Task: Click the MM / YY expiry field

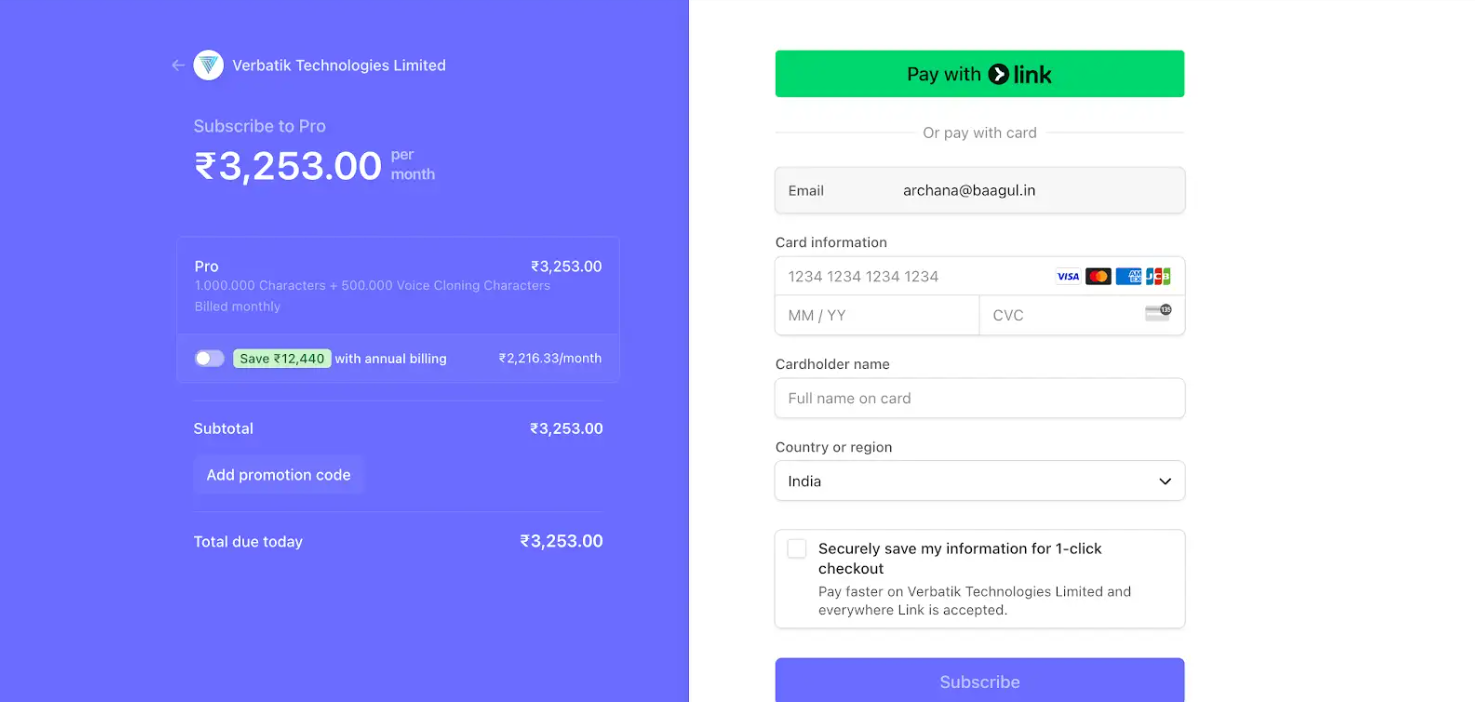Action: (877, 315)
